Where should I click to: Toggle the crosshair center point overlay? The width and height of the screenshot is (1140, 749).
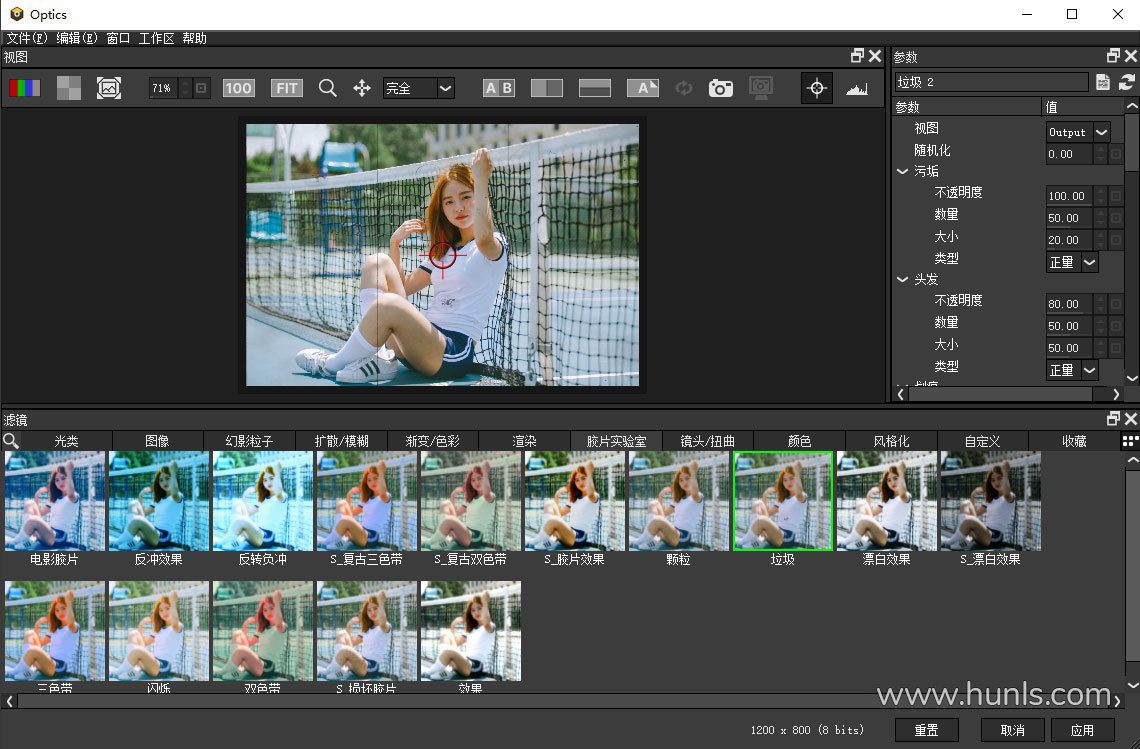[x=816, y=88]
